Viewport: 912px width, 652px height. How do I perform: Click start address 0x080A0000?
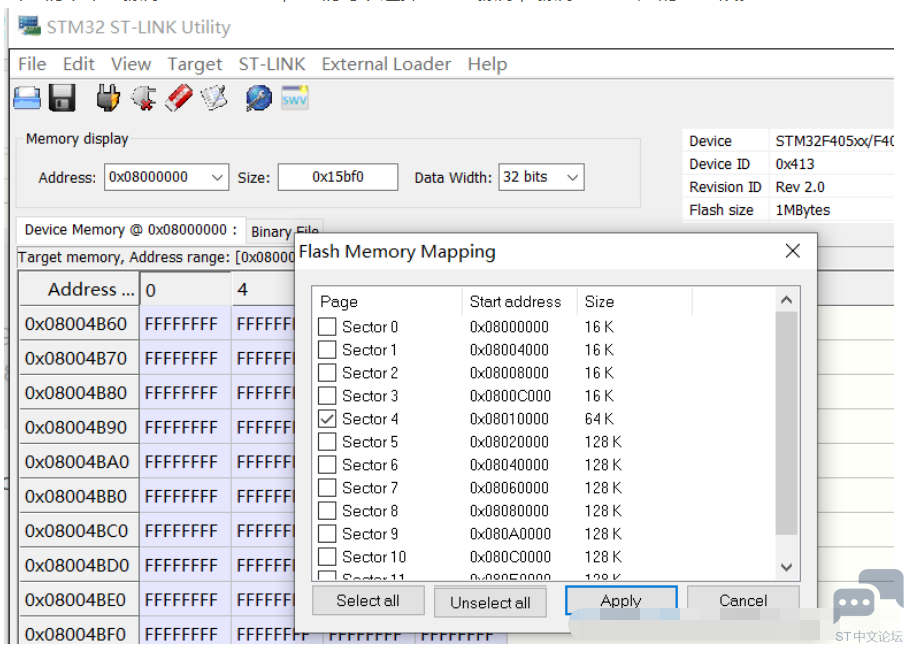510,534
